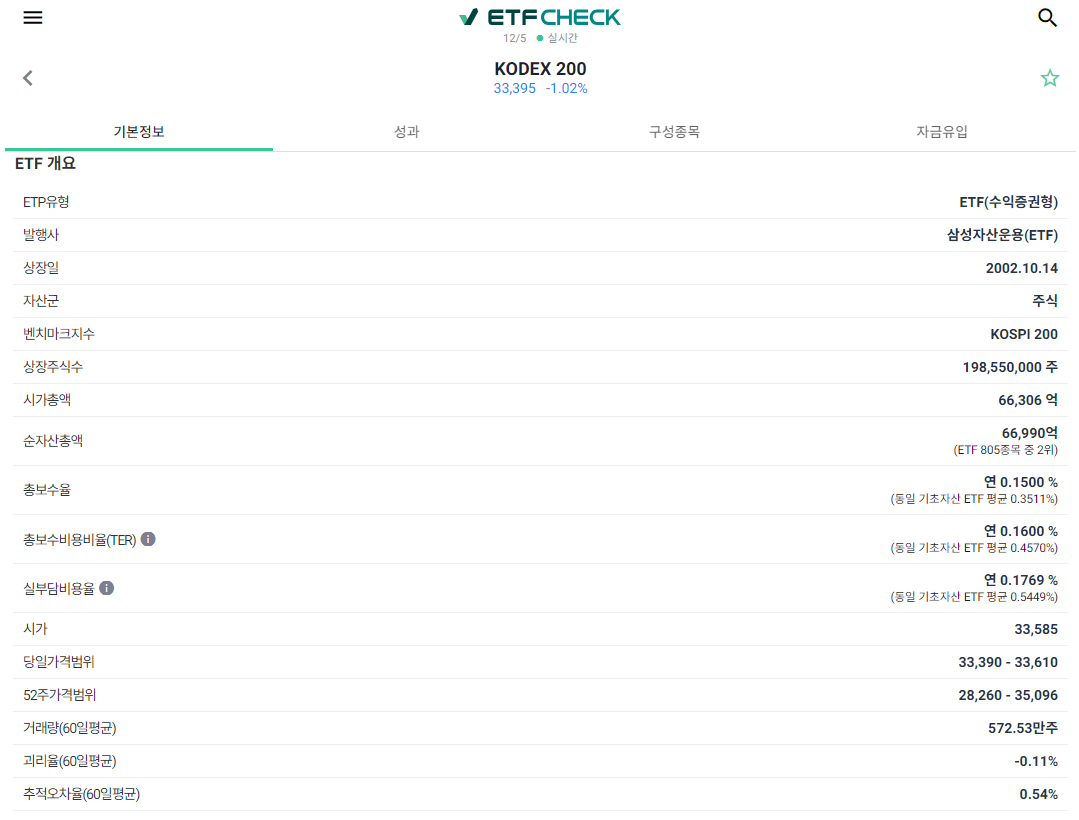Click the market cap 66,306 억
Image resolution: width=1079 pixels, height=820 pixels.
click(x=1027, y=400)
